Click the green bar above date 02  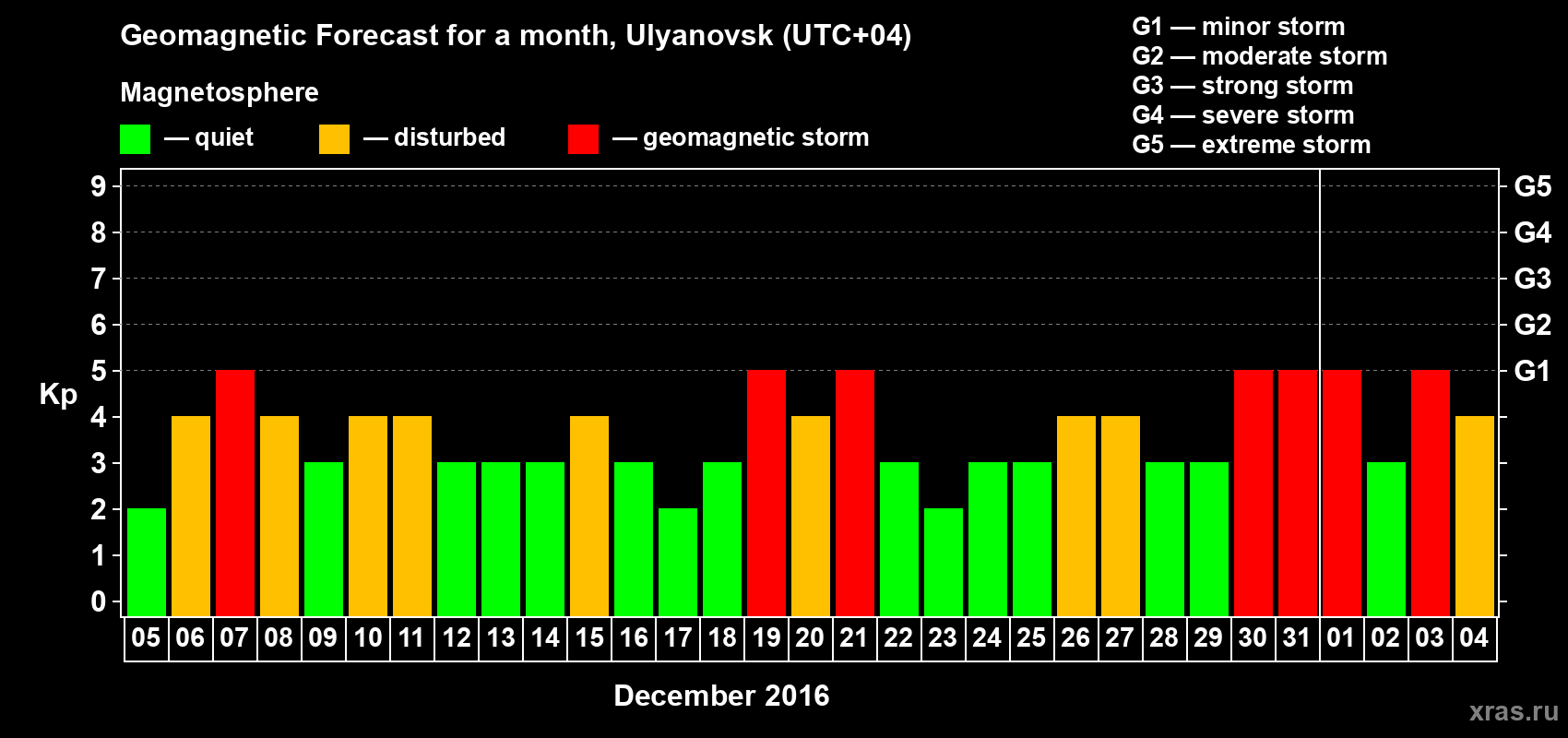coord(1386,539)
